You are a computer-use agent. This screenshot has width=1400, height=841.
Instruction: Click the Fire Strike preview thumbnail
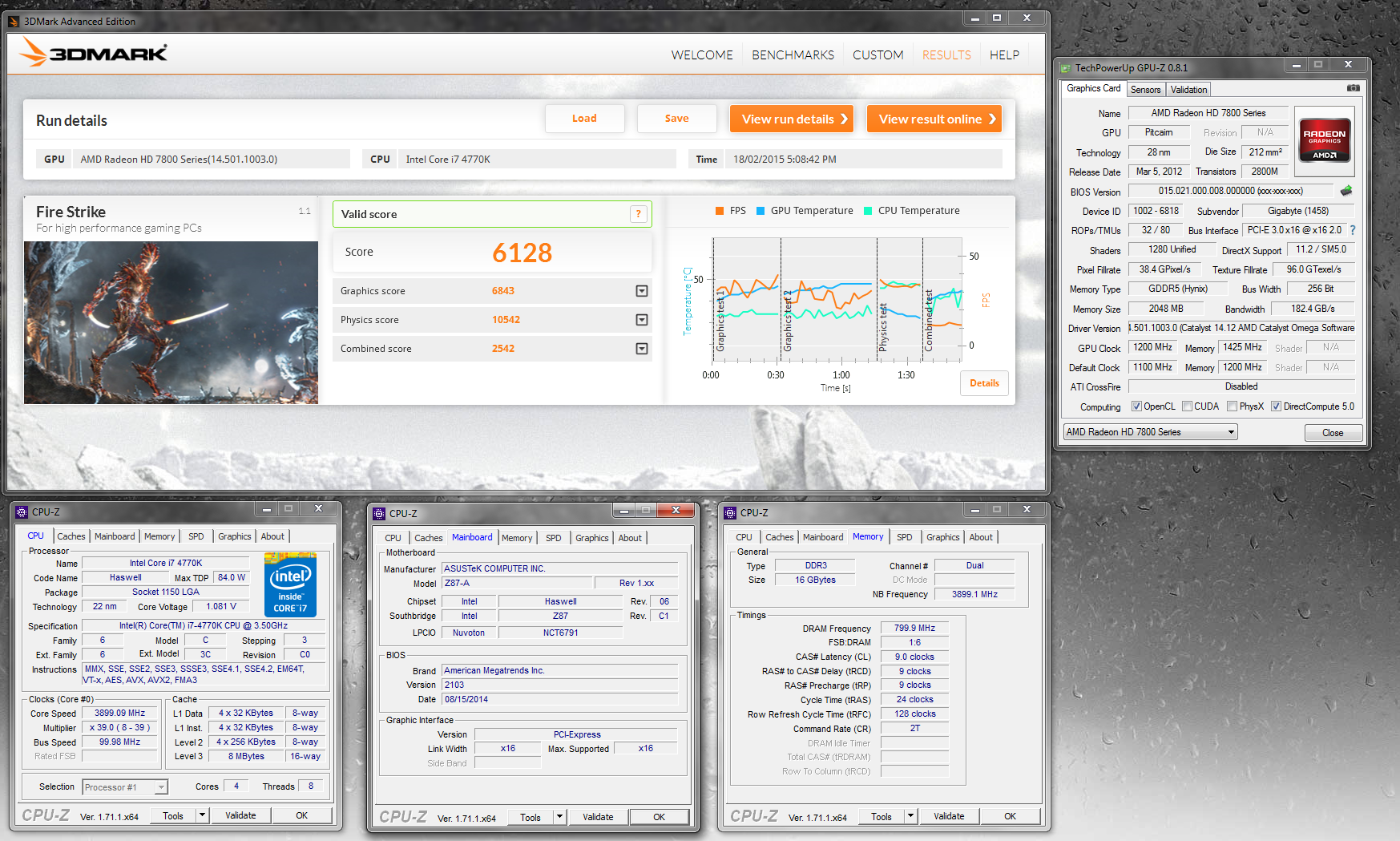pyautogui.click(x=171, y=322)
